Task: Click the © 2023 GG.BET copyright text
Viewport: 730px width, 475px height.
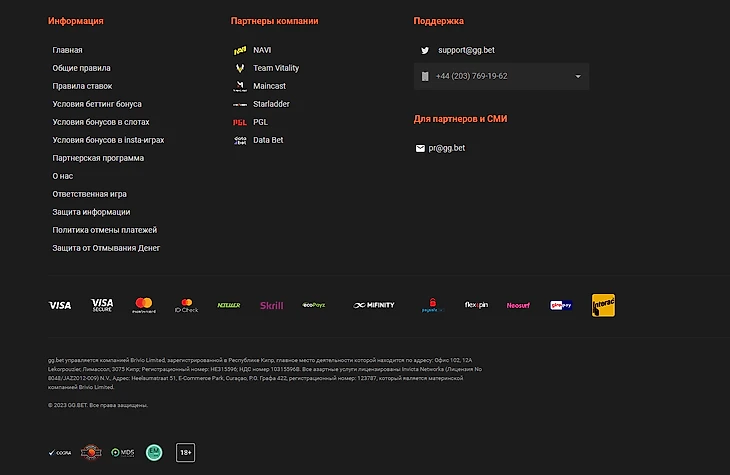Action: (98, 406)
